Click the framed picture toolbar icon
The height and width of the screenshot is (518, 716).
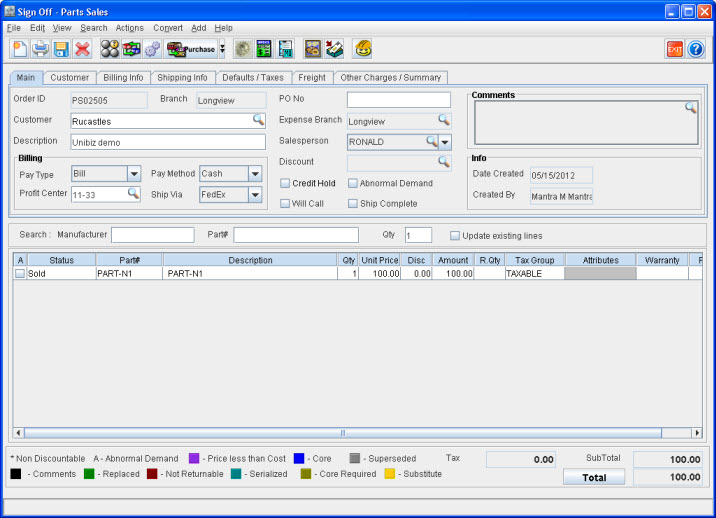(x=313, y=49)
